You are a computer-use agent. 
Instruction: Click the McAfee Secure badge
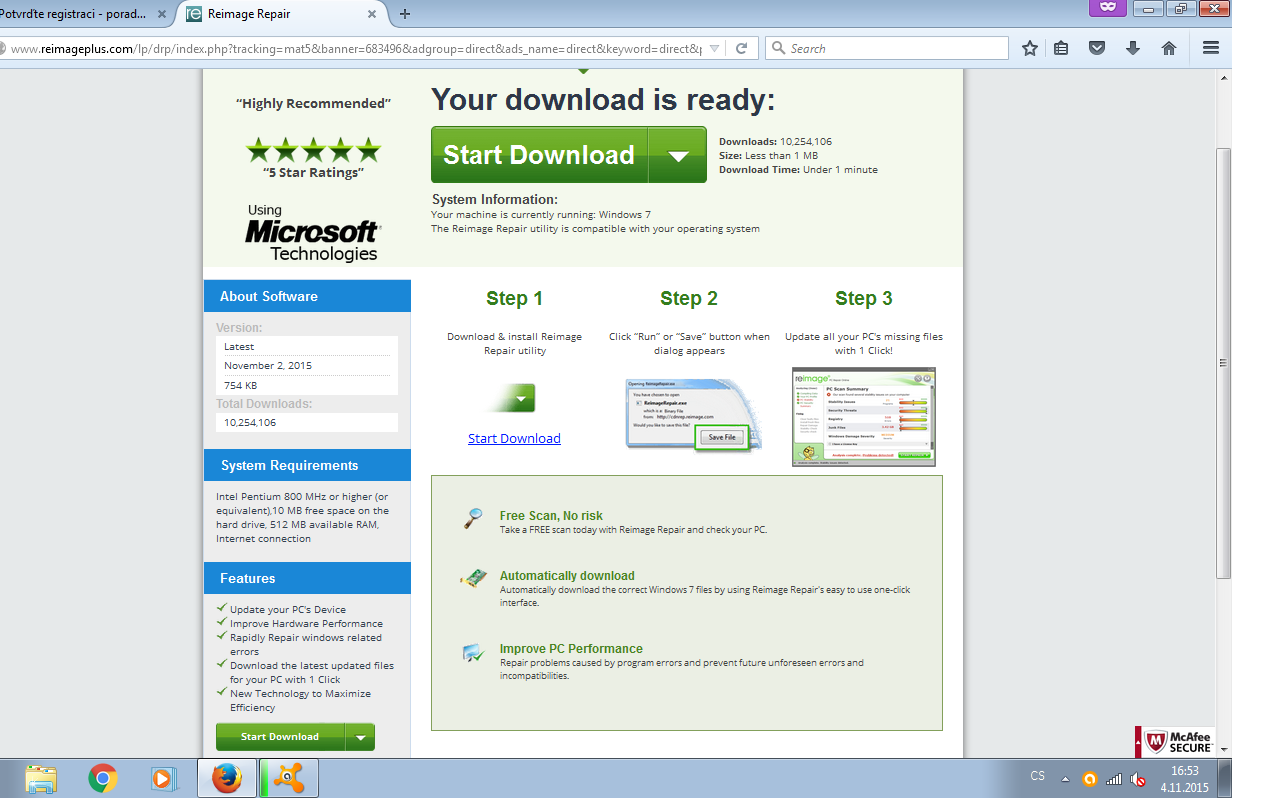click(x=1175, y=742)
